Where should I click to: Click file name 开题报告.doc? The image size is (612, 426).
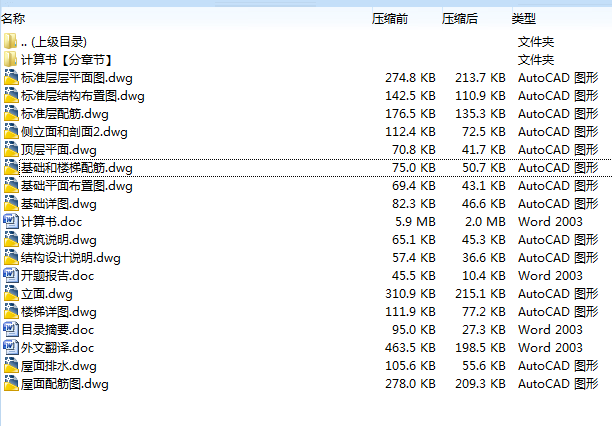58,276
